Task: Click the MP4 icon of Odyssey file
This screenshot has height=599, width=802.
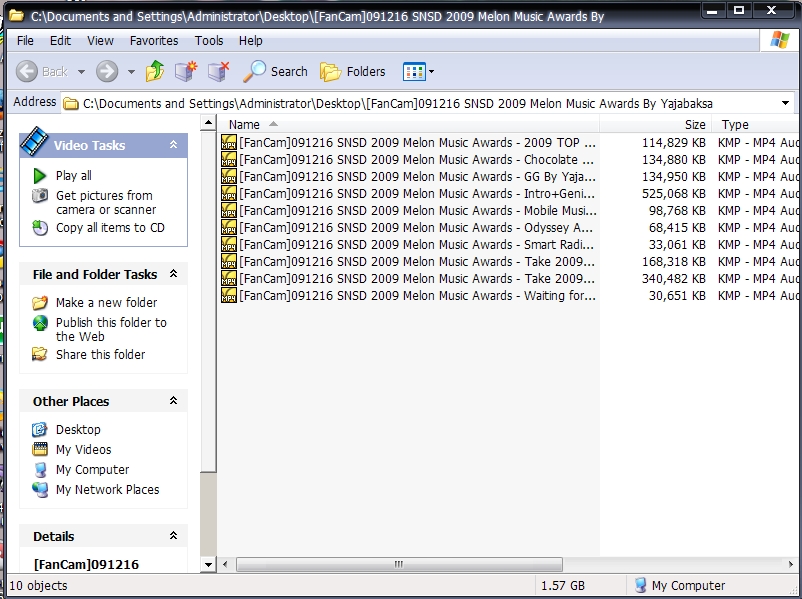Action: click(x=229, y=227)
